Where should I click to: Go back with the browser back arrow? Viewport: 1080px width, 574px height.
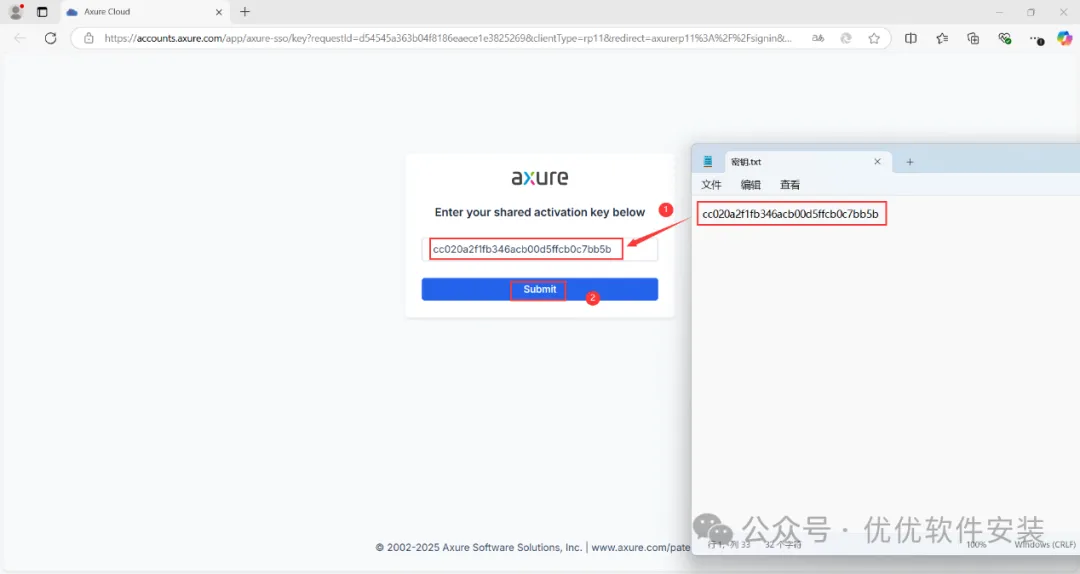click(x=20, y=38)
